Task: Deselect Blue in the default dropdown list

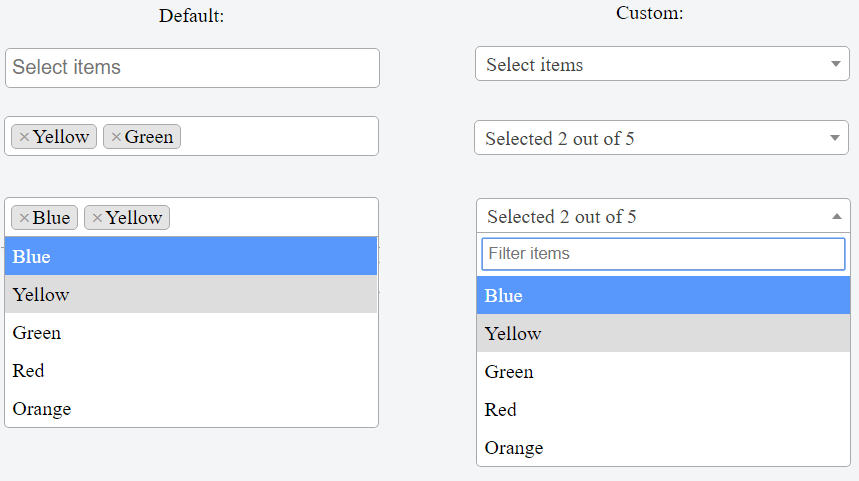Action: pos(190,257)
